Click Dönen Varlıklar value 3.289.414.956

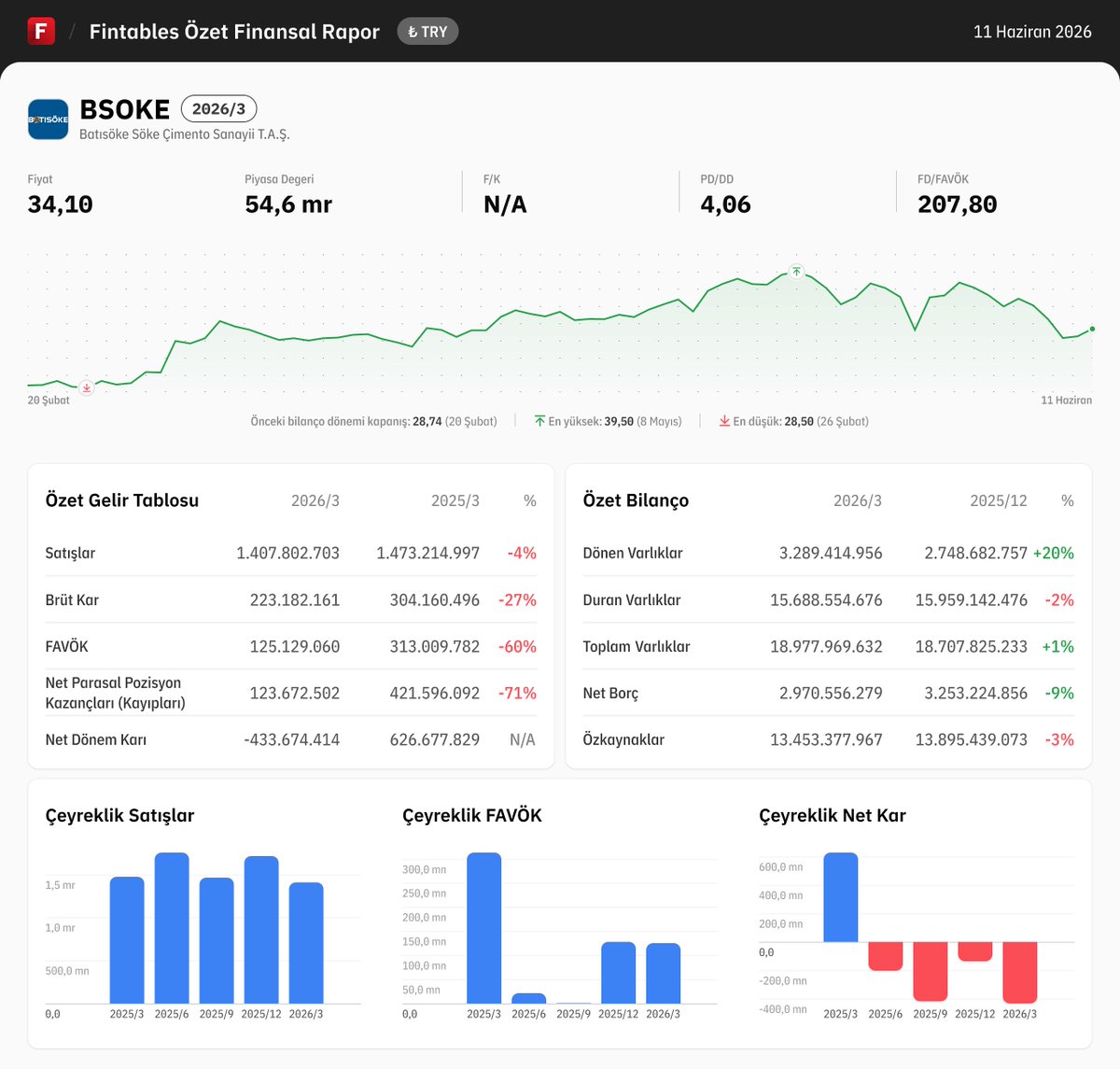[831, 553]
